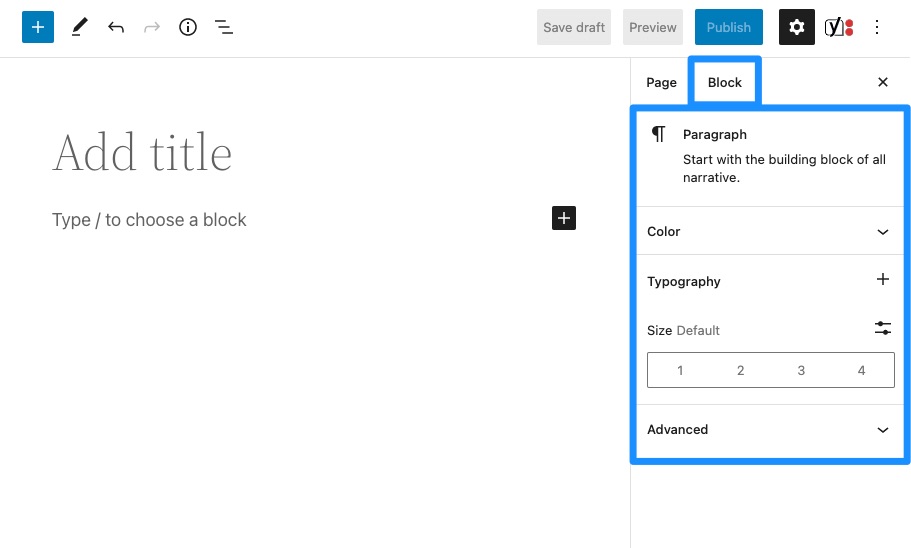Toggle the Settings gear sidebar
911x548 pixels.
(x=797, y=28)
